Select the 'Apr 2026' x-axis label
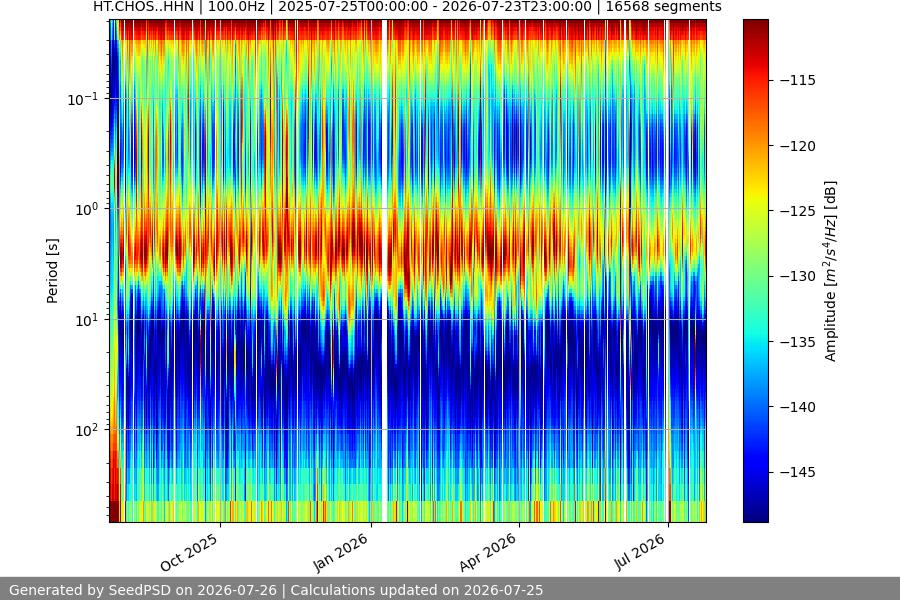The width and height of the screenshot is (900, 600). (x=488, y=552)
